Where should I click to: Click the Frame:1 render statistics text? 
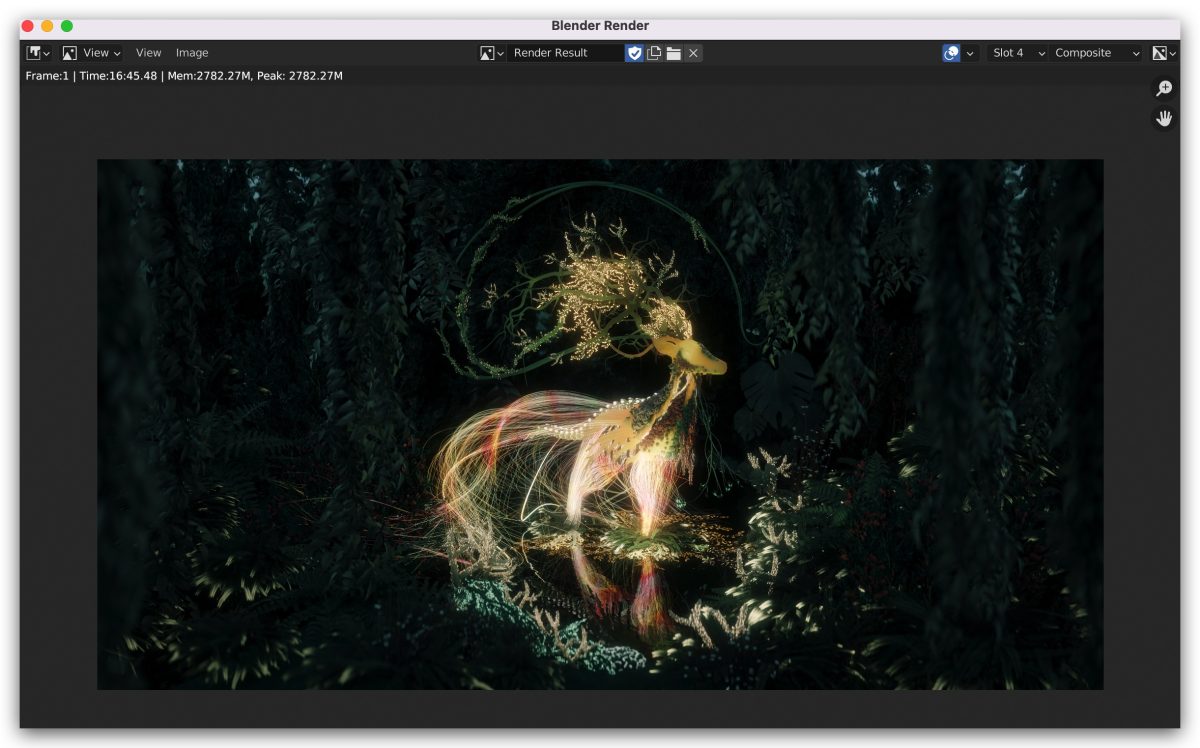184,76
